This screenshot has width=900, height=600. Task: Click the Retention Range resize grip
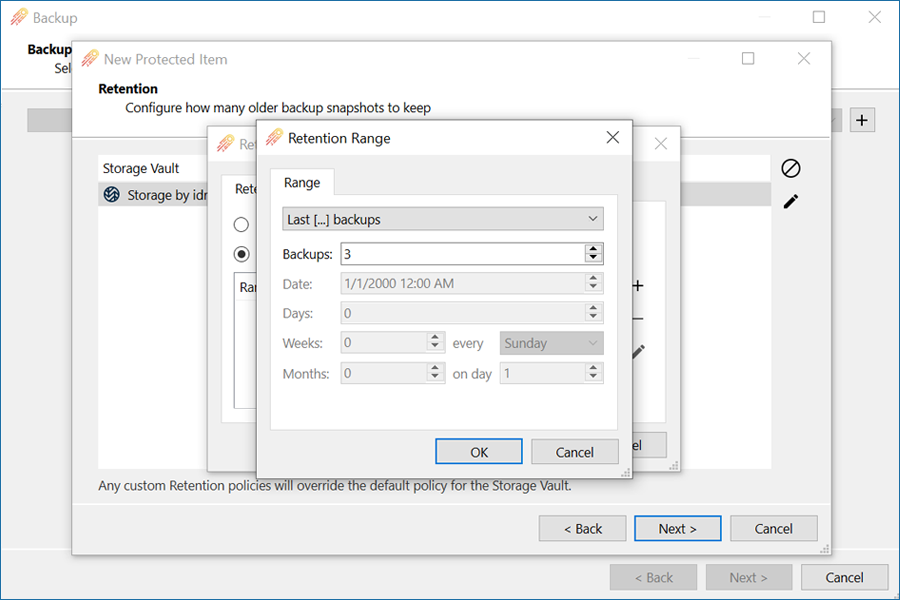[x=626, y=473]
